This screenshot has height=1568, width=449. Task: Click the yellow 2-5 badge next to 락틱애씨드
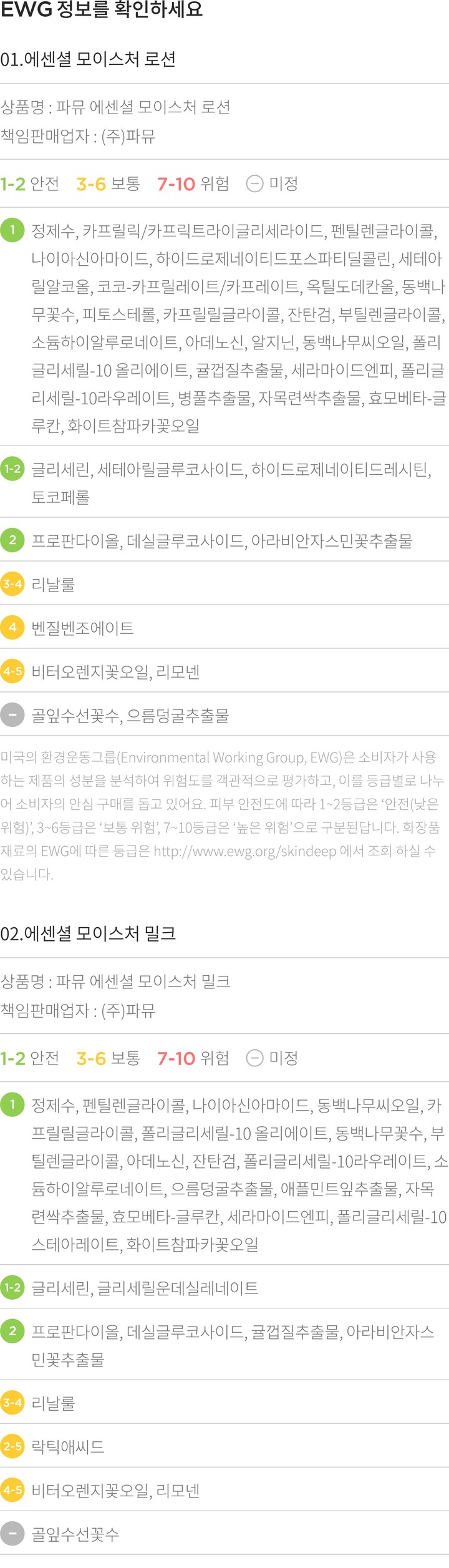click(12, 1446)
